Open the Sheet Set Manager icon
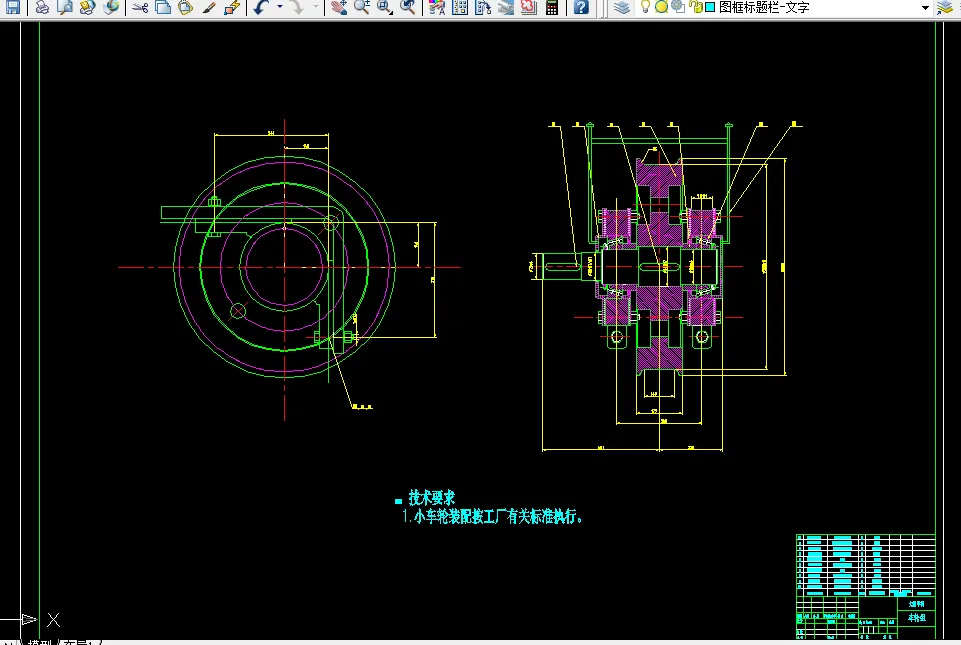Image resolution: width=961 pixels, height=645 pixels. coord(506,7)
